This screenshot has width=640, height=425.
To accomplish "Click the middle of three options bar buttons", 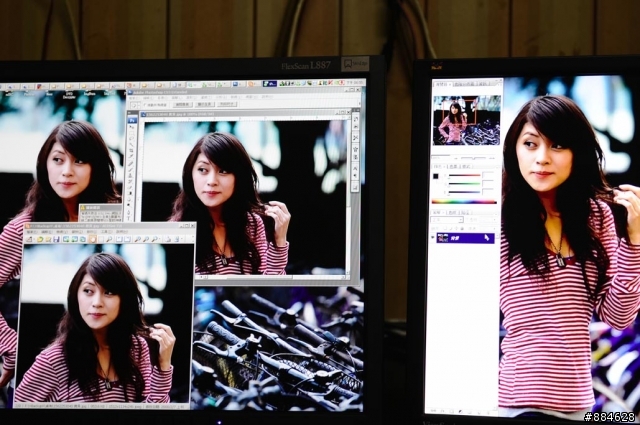I will [x=205, y=105].
